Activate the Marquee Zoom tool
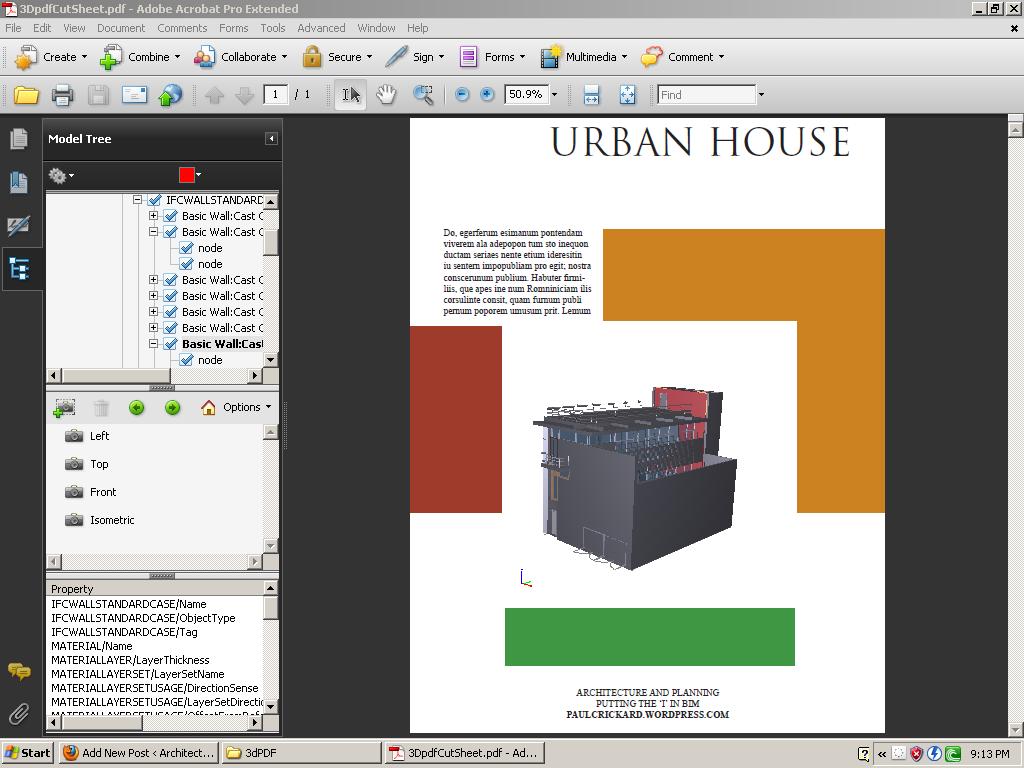The height and width of the screenshot is (768, 1024). pyautogui.click(x=423, y=95)
